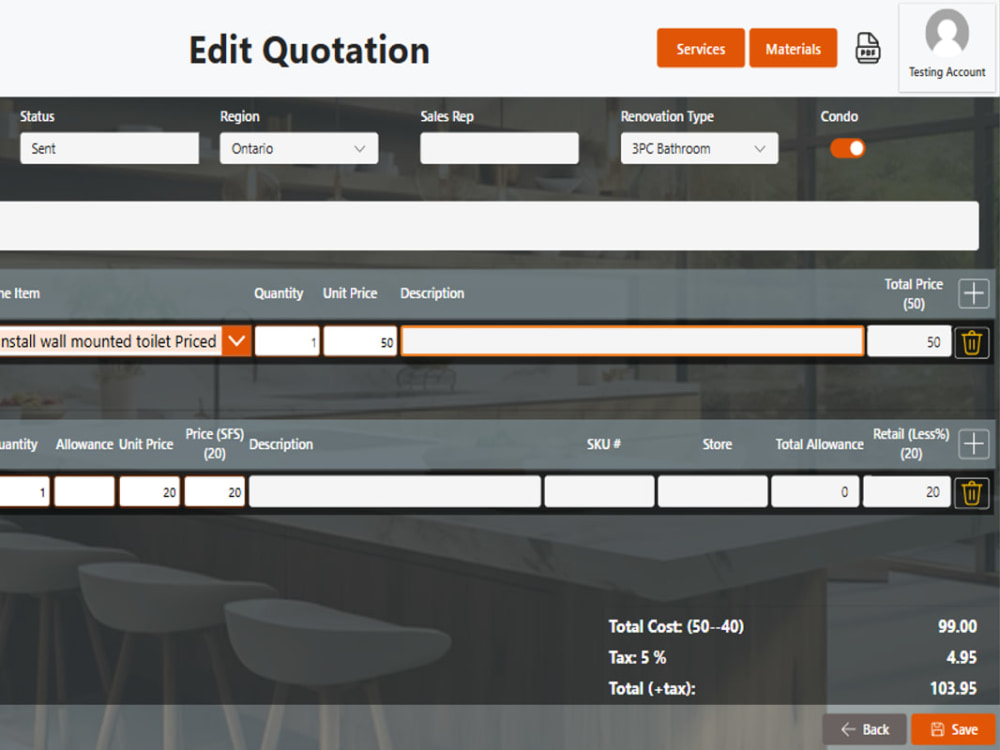Open the Renovation Type dropdown showing 3PC Bathroom
1000x750 pixels.
699,148
